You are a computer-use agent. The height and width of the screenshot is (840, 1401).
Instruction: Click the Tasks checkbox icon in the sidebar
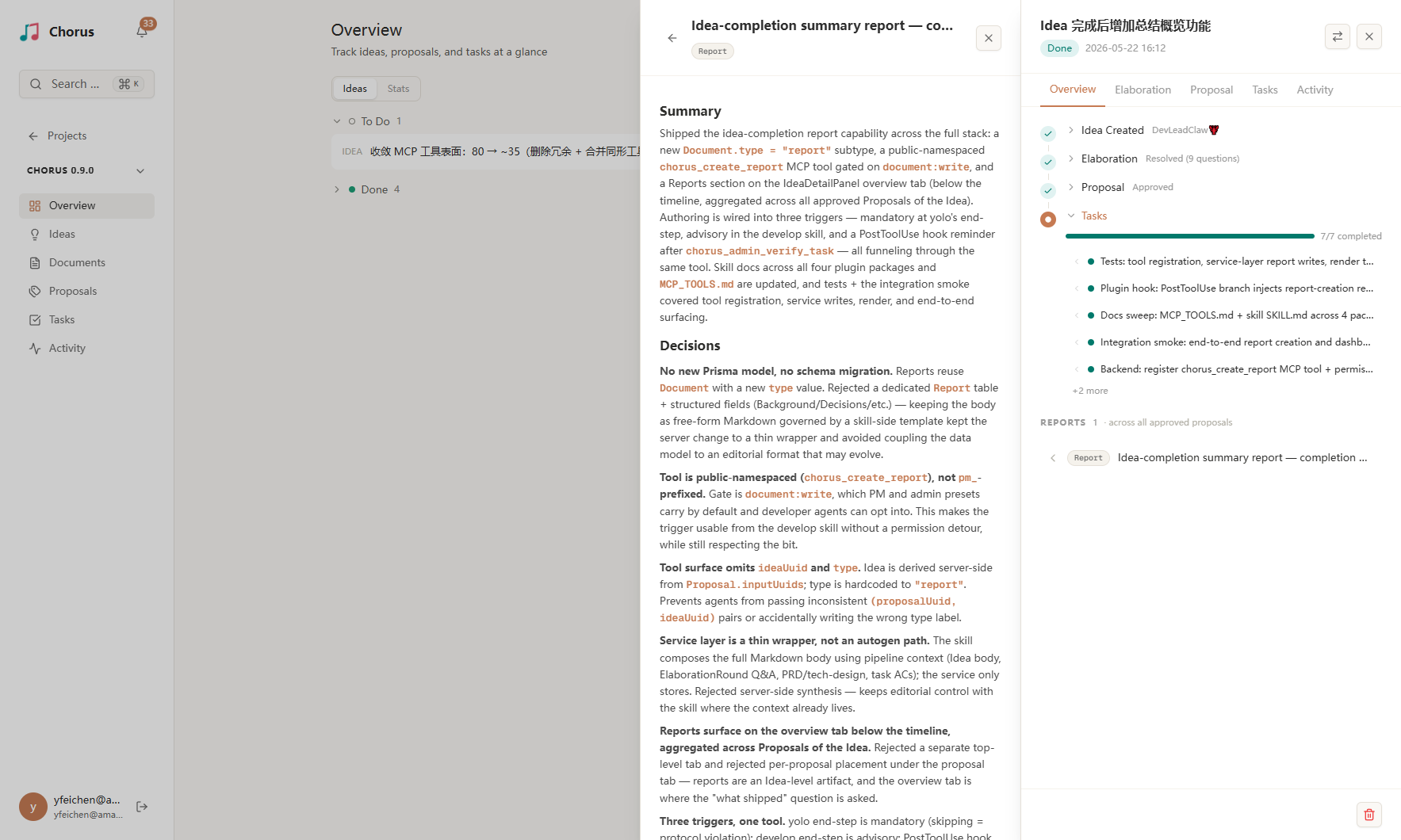[x=35, y=320]
